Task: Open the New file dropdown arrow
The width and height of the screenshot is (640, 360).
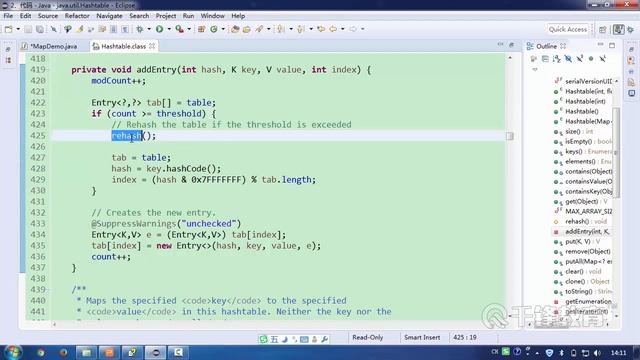Action: 18,29
